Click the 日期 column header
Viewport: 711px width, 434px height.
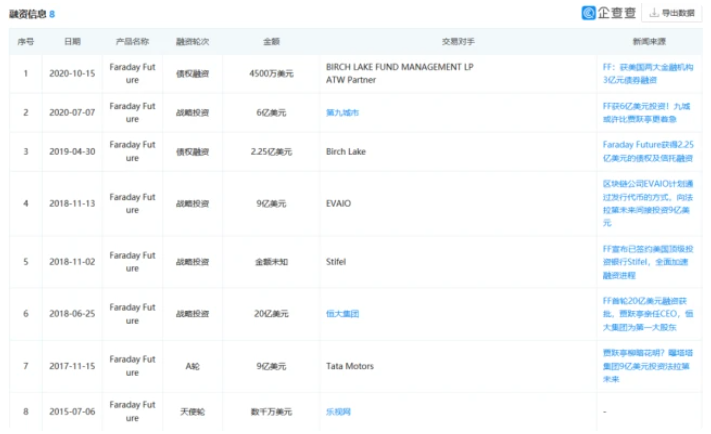click(x=73, y=43)
